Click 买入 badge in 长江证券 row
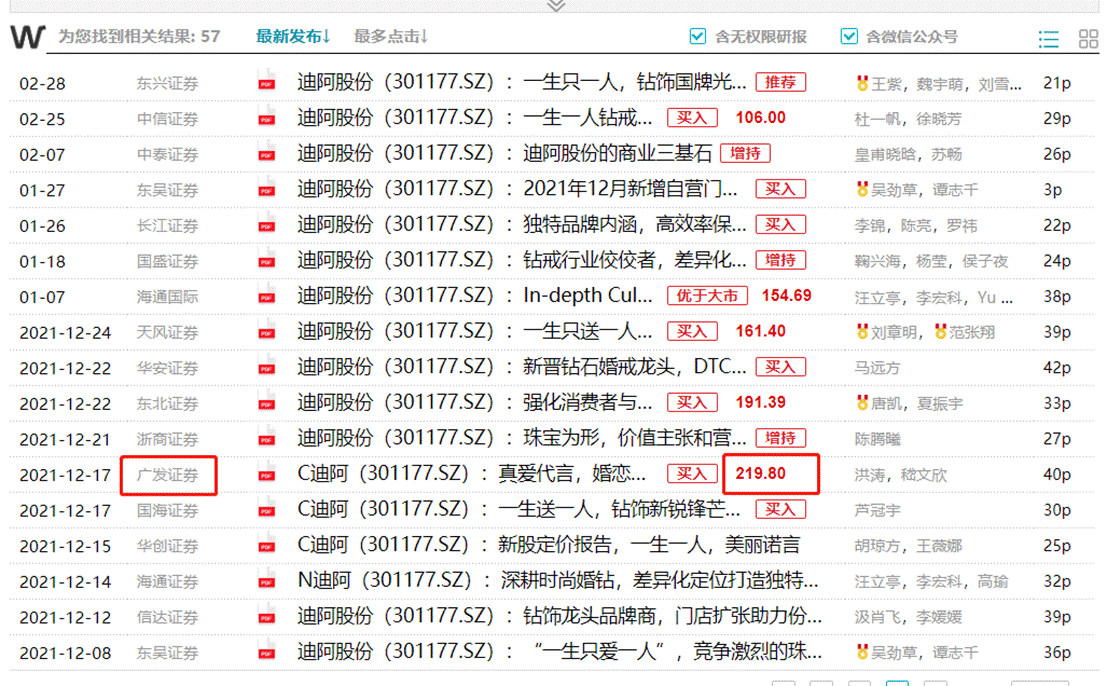This screenshot has height=686, width=1107. 780,224
